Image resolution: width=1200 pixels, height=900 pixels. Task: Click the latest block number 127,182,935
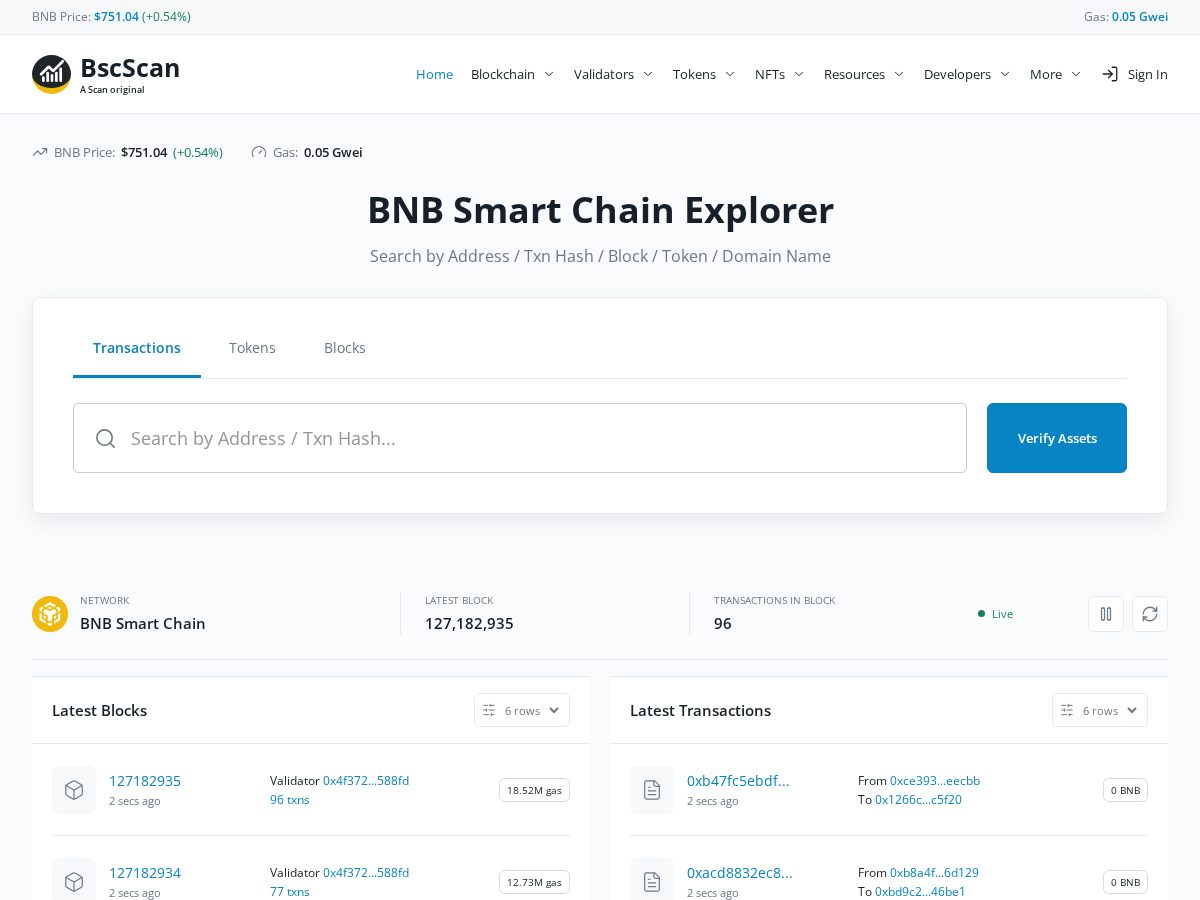point(469,623)
